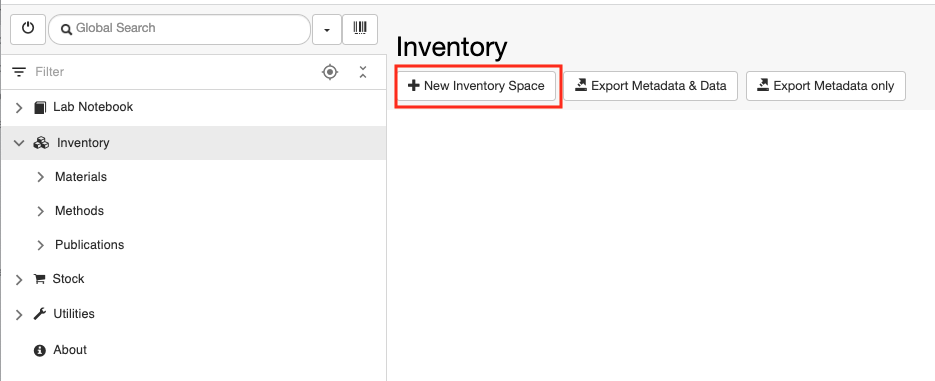The image size is (935, 381).
Task: Click the Inventory cubes icon
Action: [41, 143]
